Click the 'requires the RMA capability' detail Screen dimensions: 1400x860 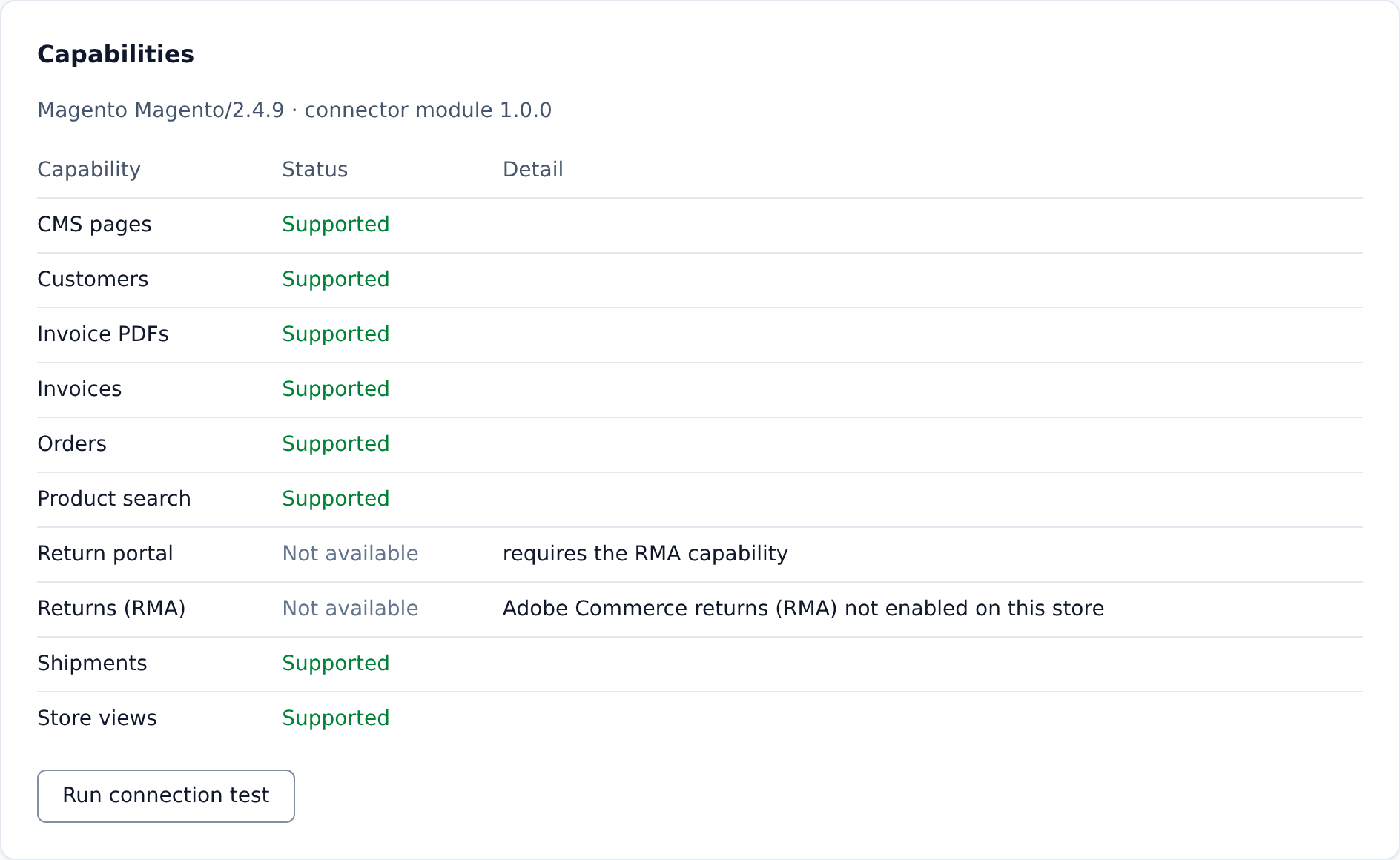pyautogui.click(x=645, y=554)
